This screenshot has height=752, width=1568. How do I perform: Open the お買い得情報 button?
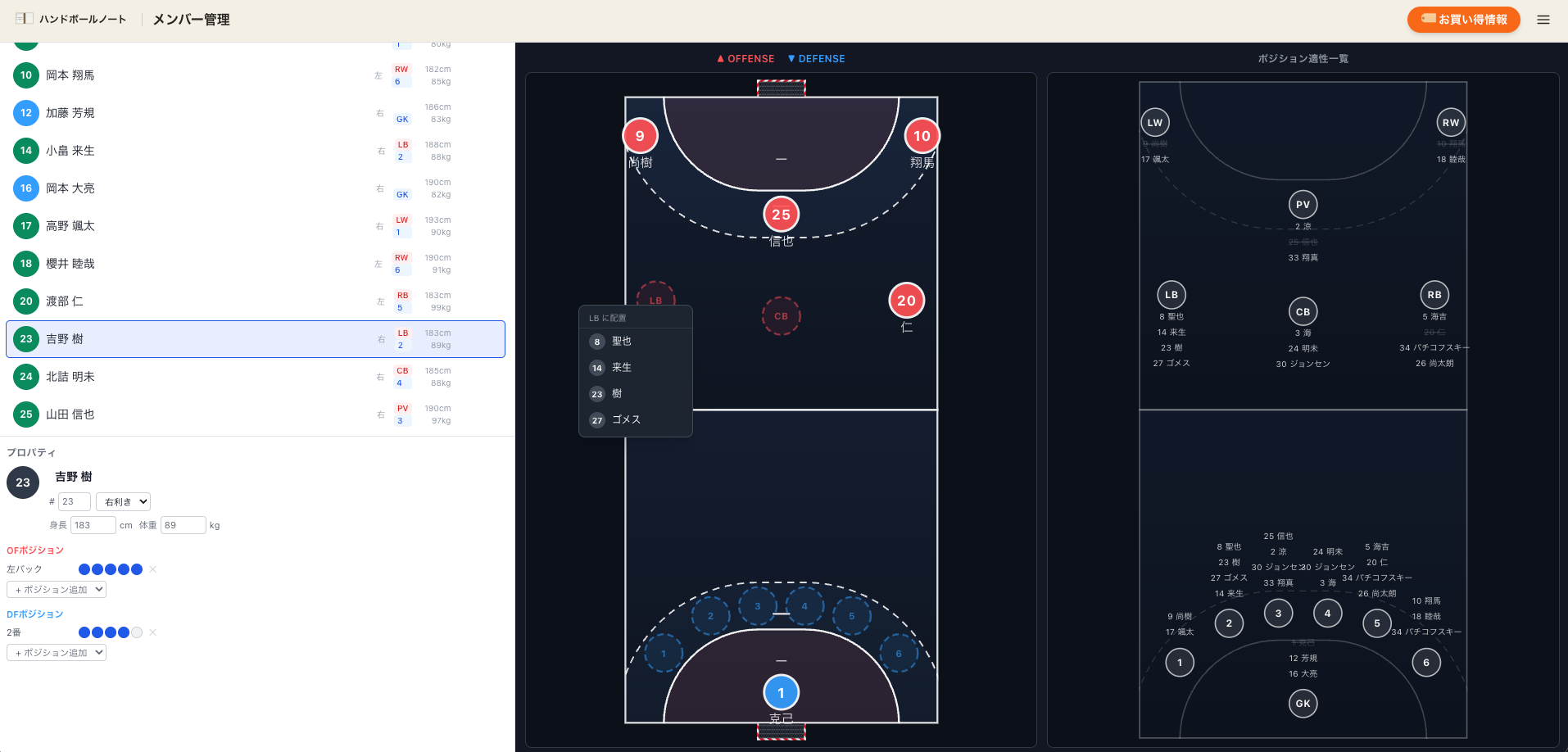pos(1463,20)
